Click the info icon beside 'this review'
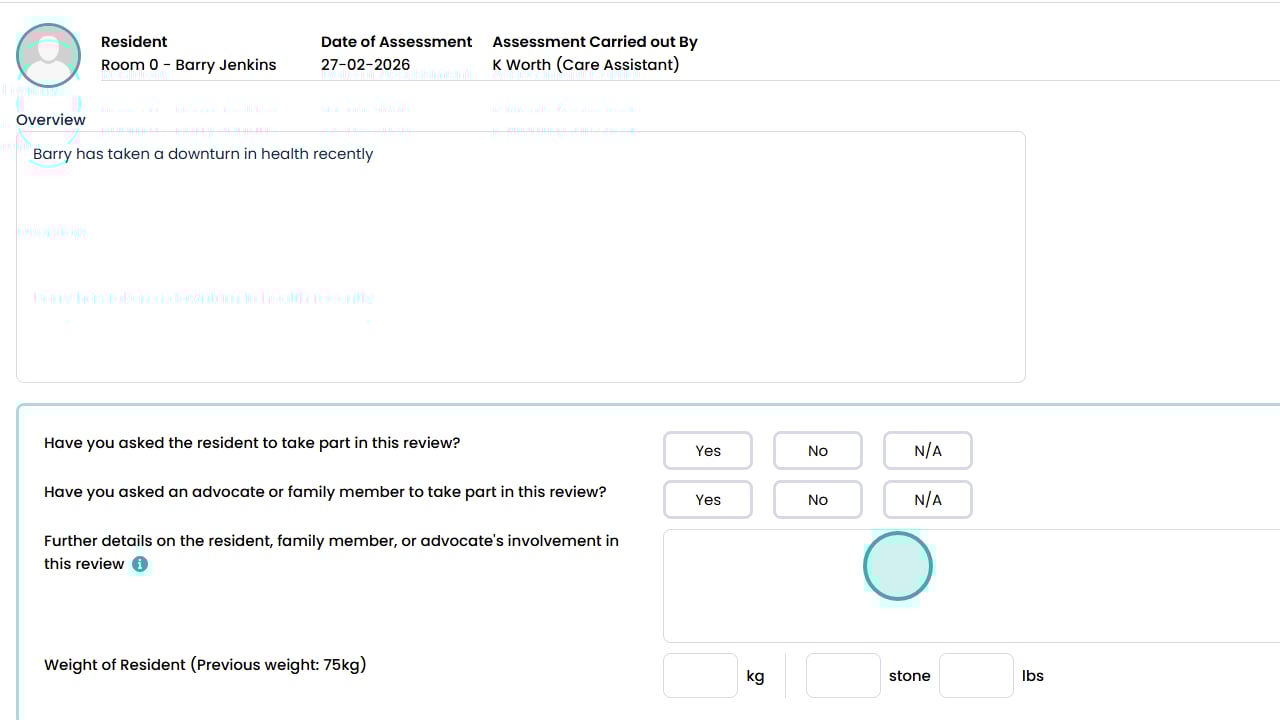This screenshot has height=720, width=1280. pyautogui.click(x=140, y=564)
